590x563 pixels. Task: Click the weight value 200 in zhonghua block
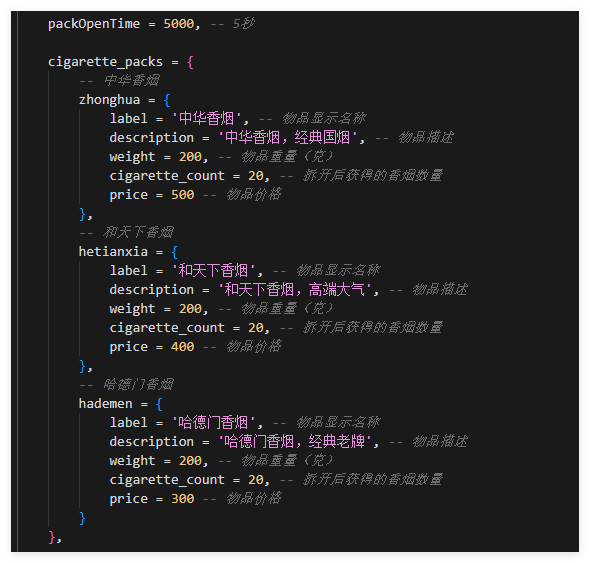pos(190,157)
